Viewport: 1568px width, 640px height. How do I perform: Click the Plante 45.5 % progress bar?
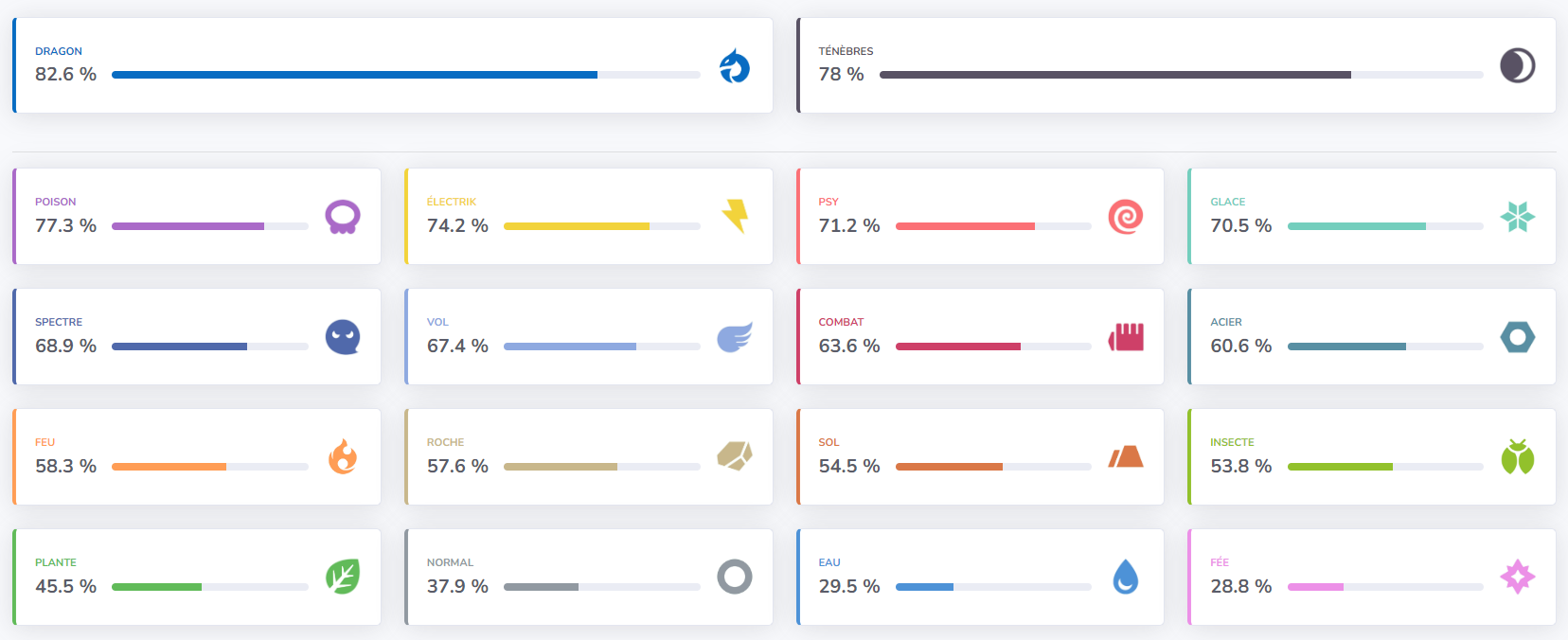tap(209, 587)
